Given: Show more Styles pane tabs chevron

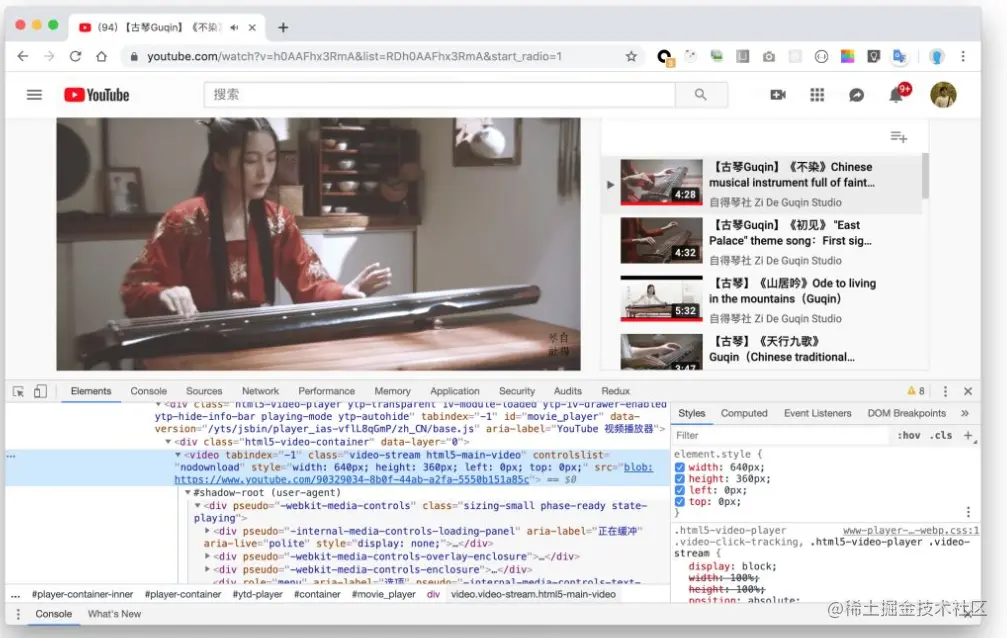Looking at the screenshot, I should (x=965, y=413).
